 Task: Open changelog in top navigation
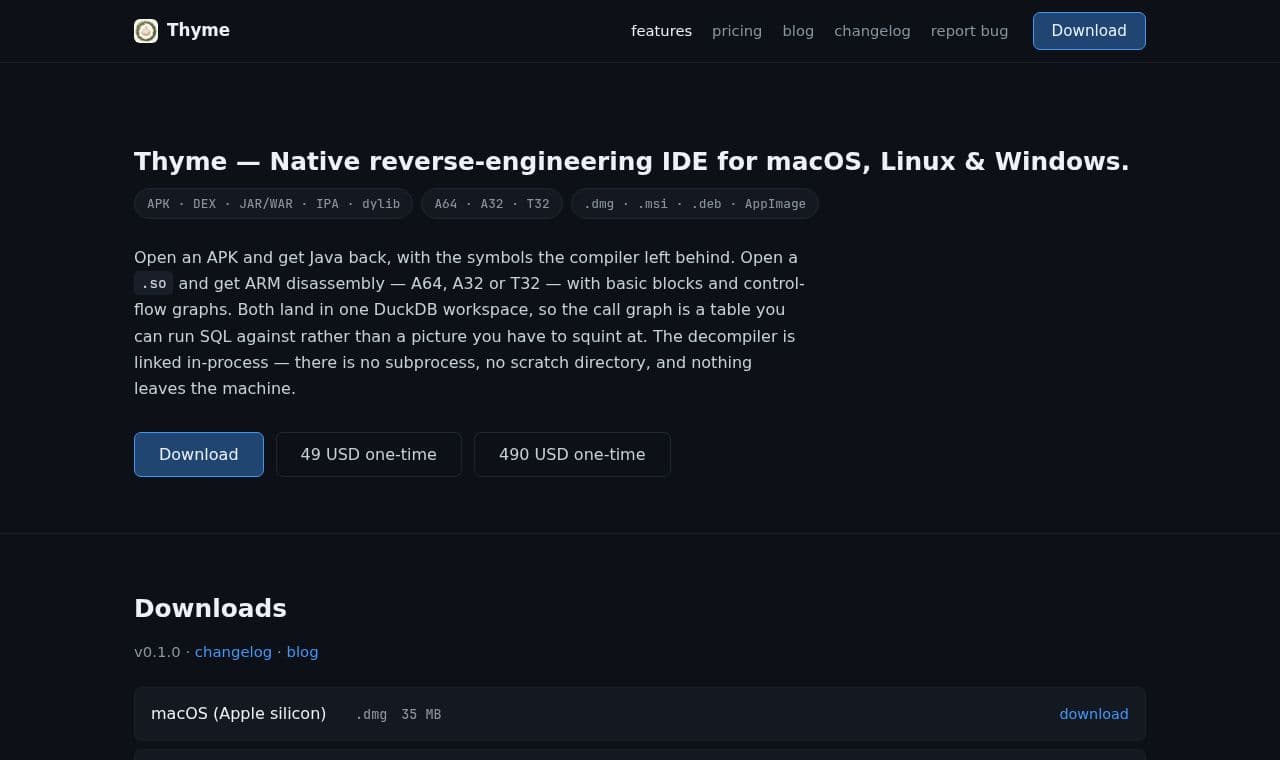[x=872, y=31]
